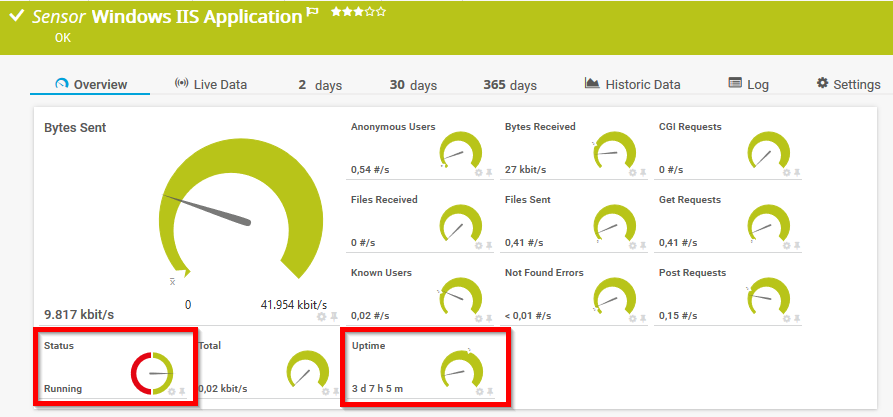The width and height of the screenshot is (893, 417).
Task: Pin the Bytes Received gauge
Action: coord(643,172)
